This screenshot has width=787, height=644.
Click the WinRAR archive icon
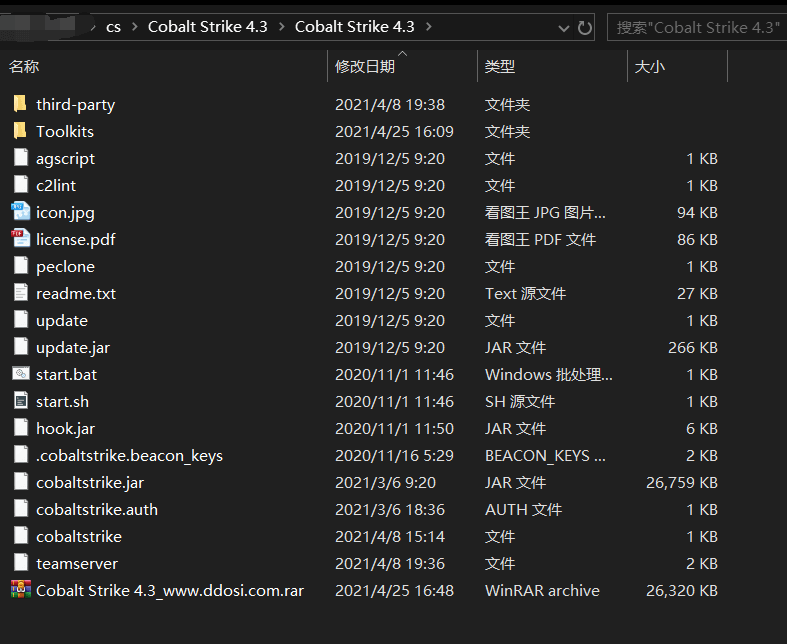coord(21,590)
